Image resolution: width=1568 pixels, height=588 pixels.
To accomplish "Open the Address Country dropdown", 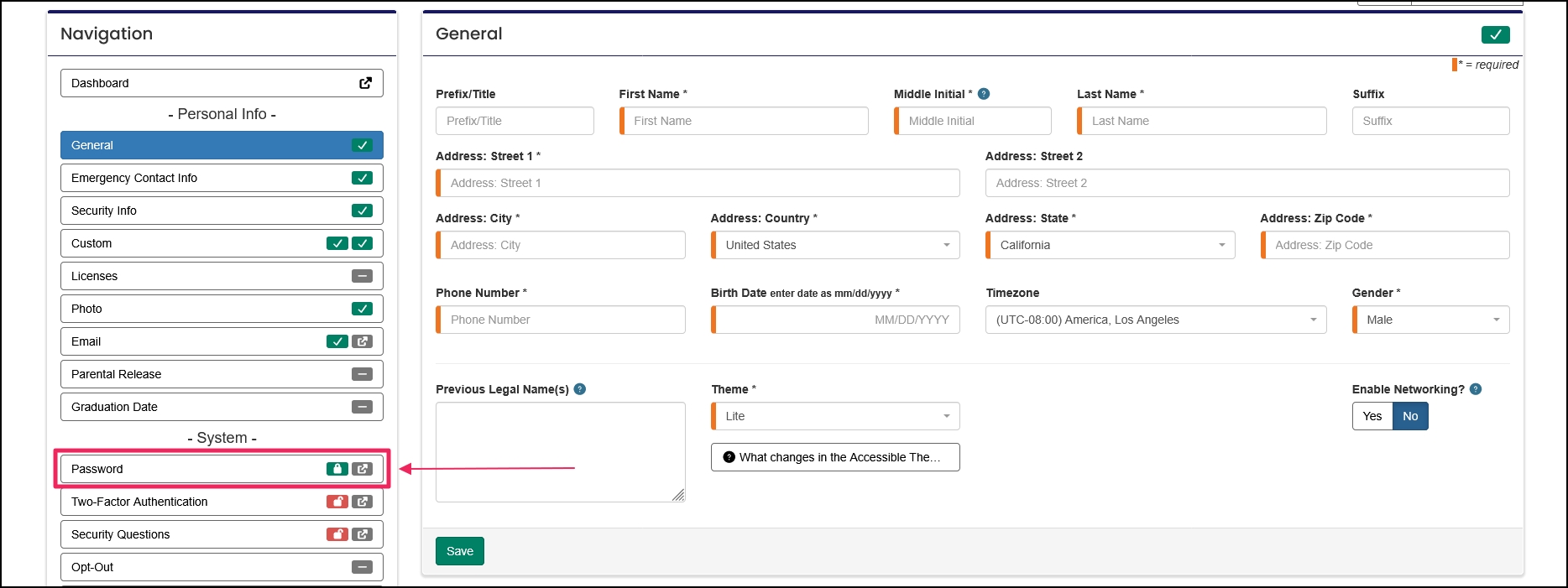I will tap(835, 245).
